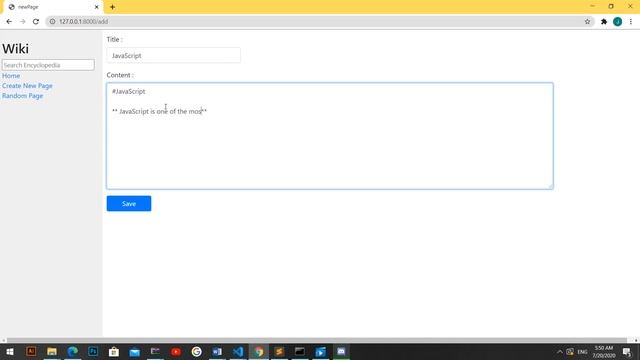Image resolution: width=640 pixels, height=360 pixels.
Task: Open the Chrome three-dot menu
Action: [x=631, y=22]
